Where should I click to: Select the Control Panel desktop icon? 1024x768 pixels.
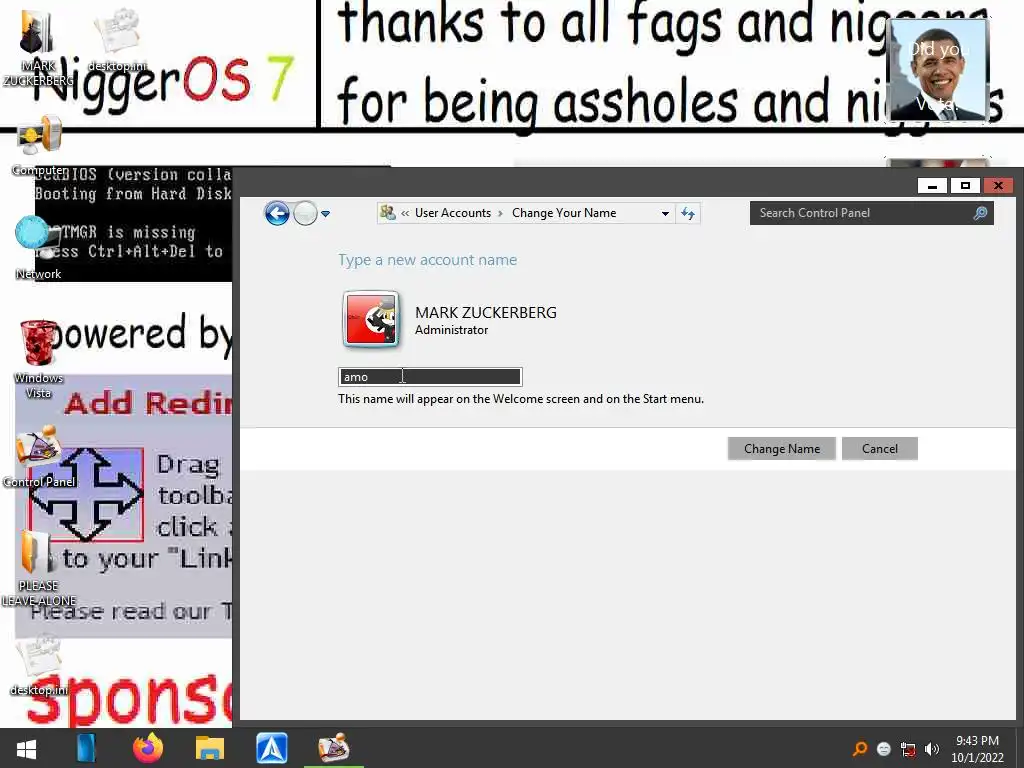(x=39, y=457)
